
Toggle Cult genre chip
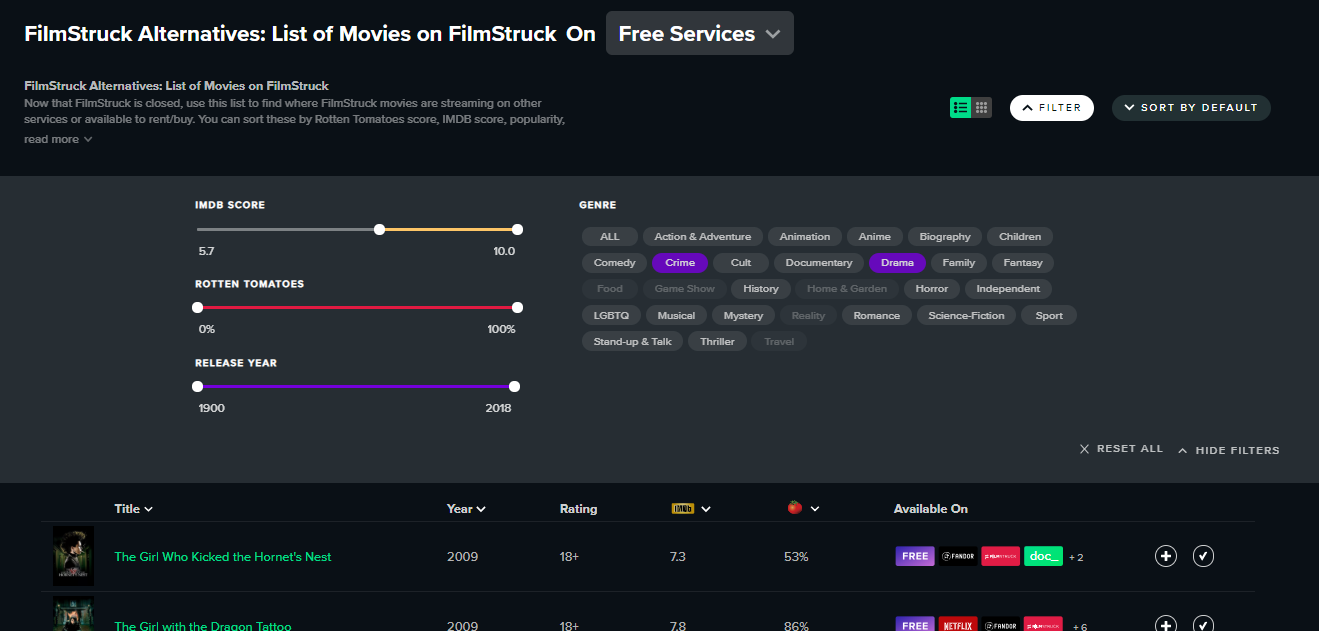[741, 263]
